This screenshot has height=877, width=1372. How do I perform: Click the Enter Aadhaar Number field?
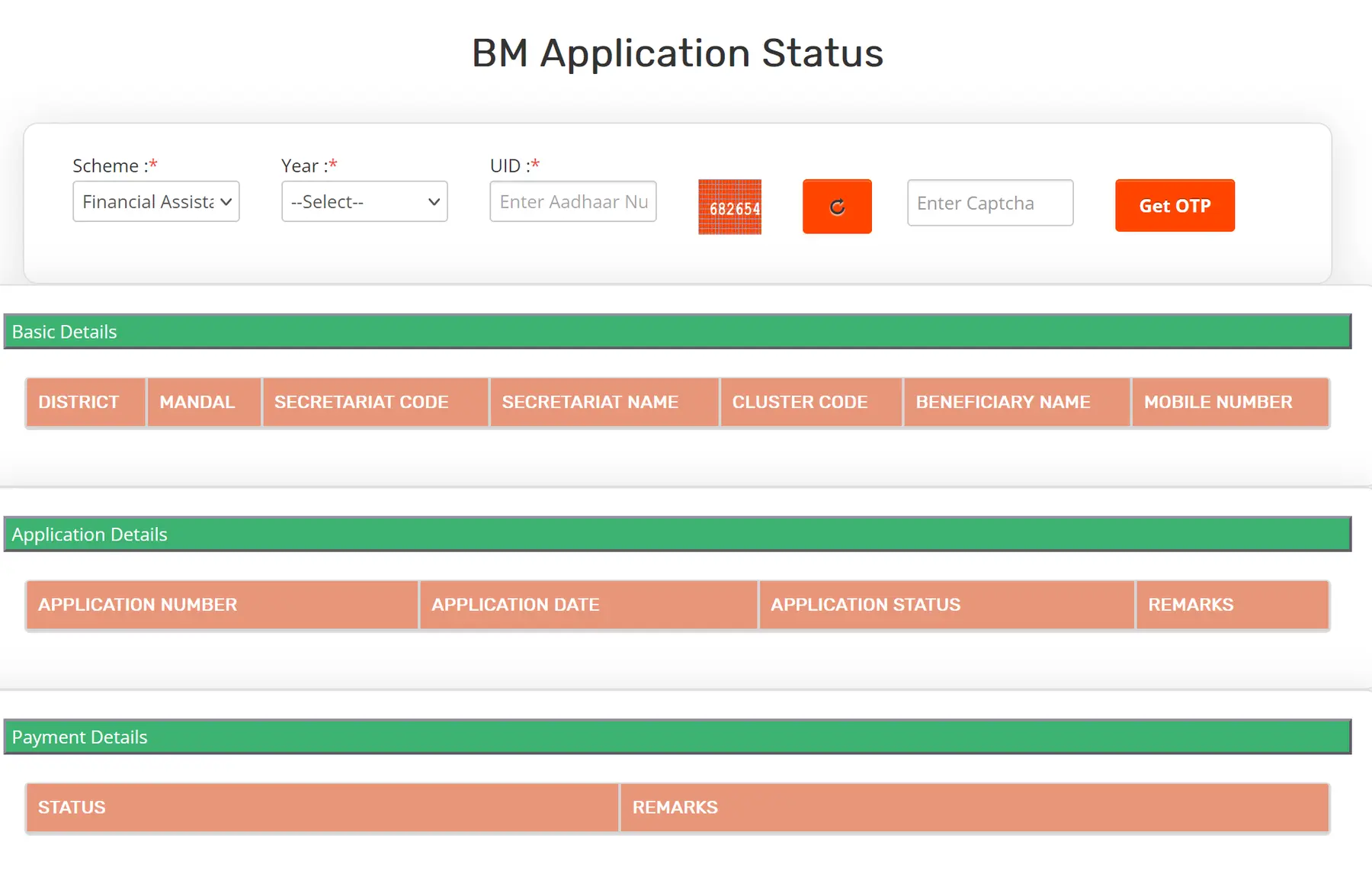(572, 201)
